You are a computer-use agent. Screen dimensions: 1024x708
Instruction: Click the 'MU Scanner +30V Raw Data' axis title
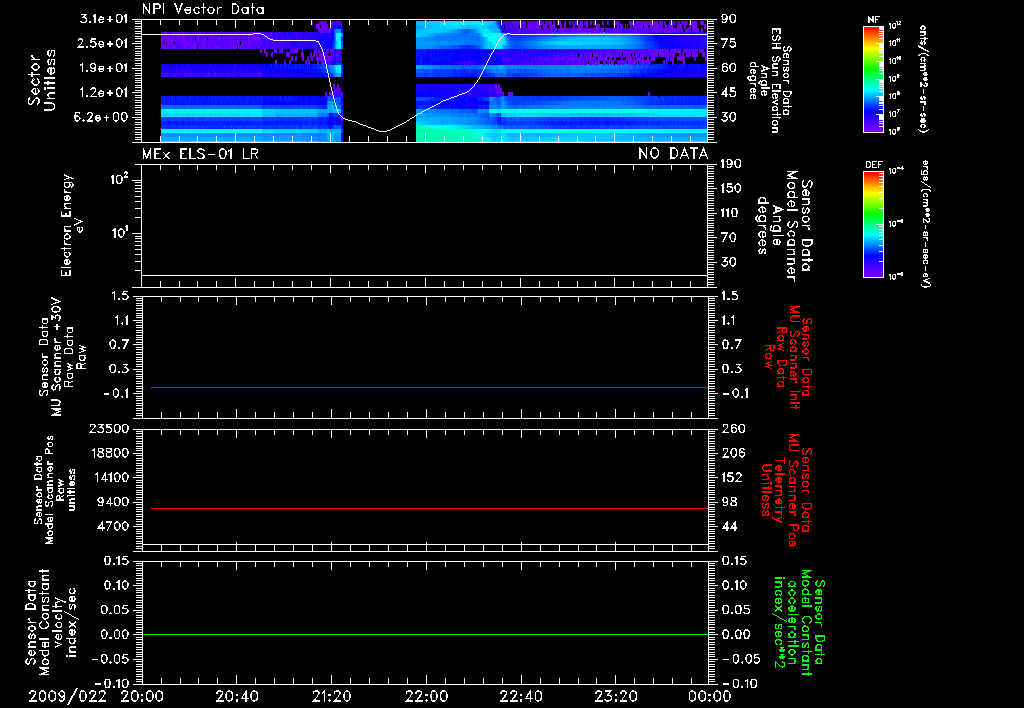pos(63,357)
